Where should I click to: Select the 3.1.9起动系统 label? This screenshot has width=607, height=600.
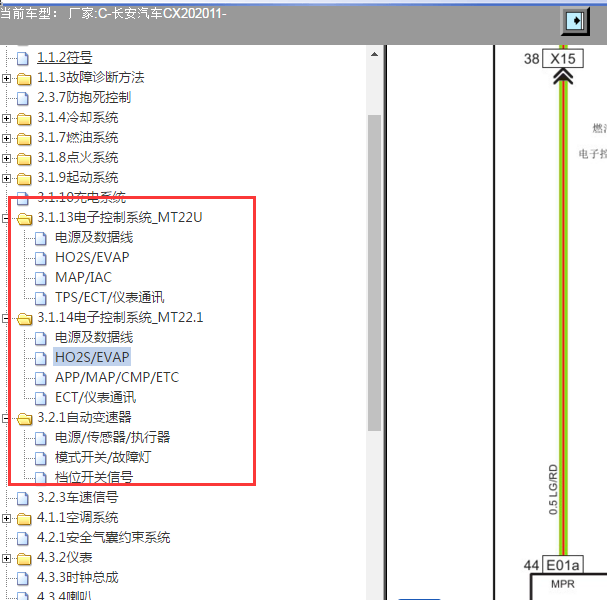point(77,177)
